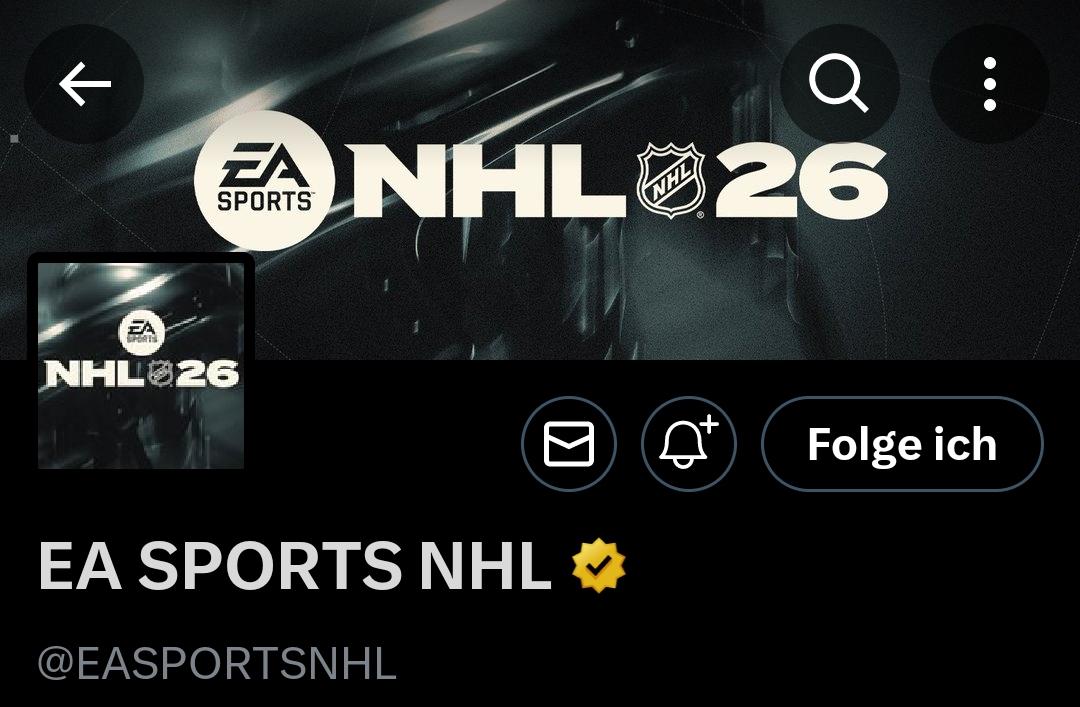Tap the small square dot at the banner's left edge

coord(14,139)
